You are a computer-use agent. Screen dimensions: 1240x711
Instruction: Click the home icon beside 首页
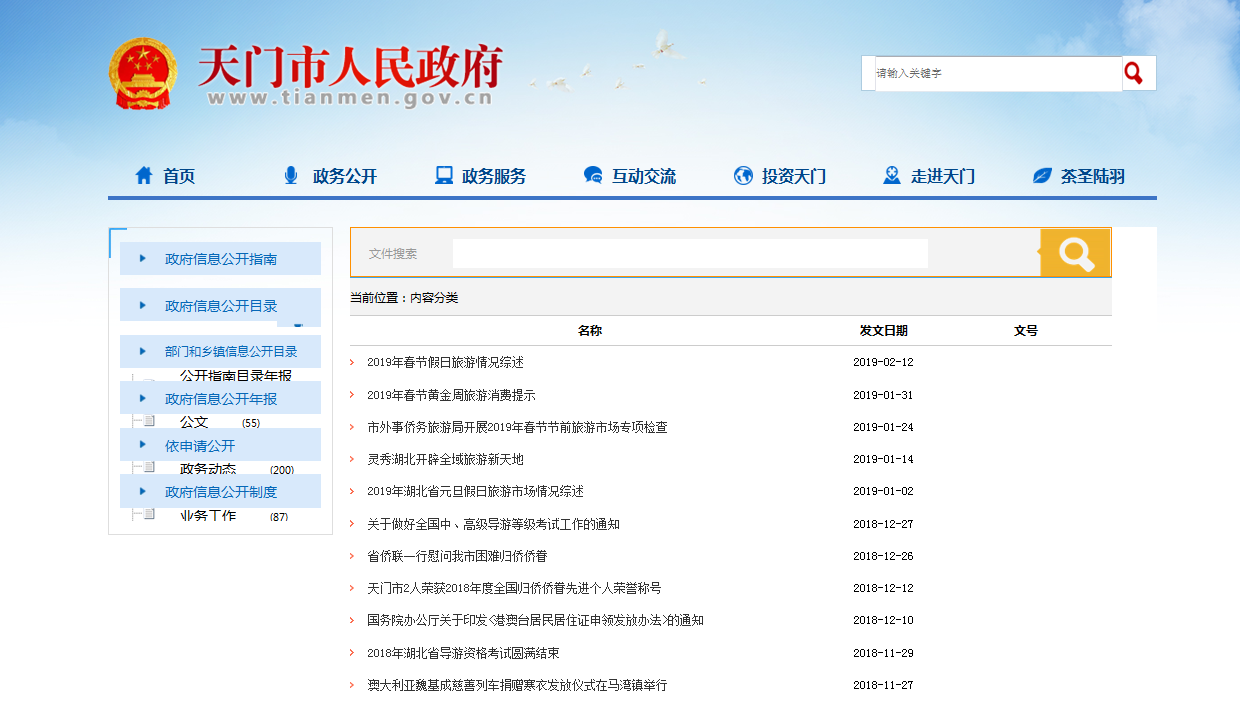pyautogui.click(x=144, y=176)
